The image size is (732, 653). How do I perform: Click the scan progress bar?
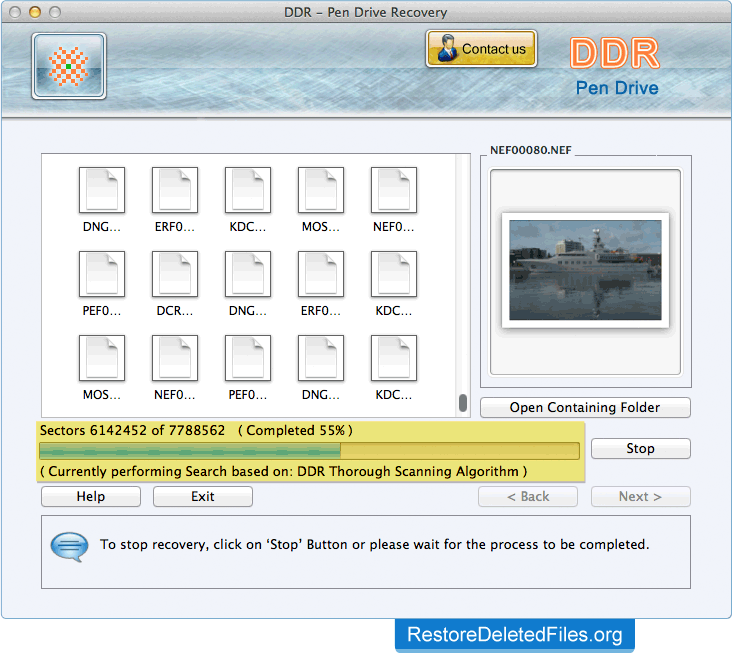tap(310, 451)
